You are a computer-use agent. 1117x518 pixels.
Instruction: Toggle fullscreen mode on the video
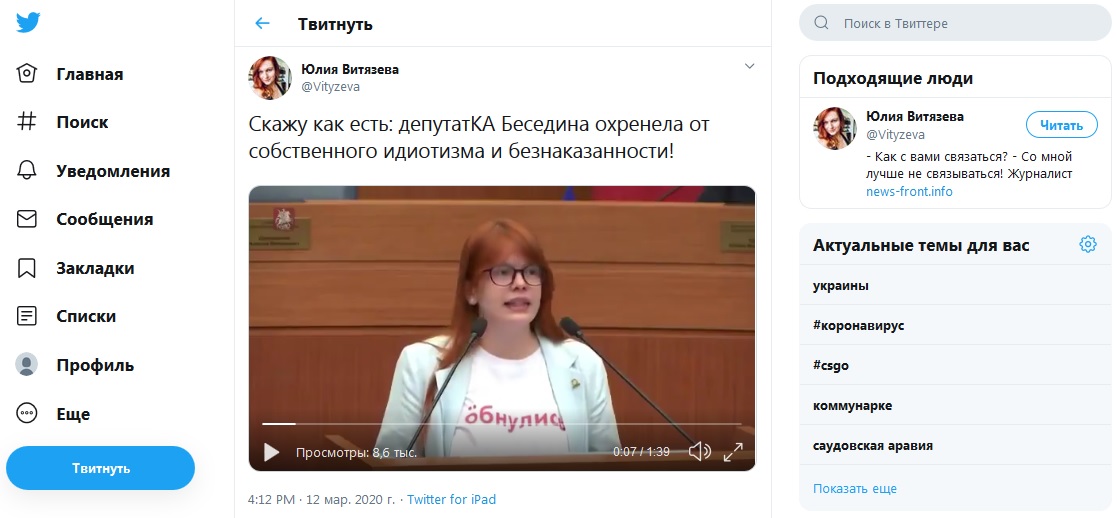pos(733,452)
